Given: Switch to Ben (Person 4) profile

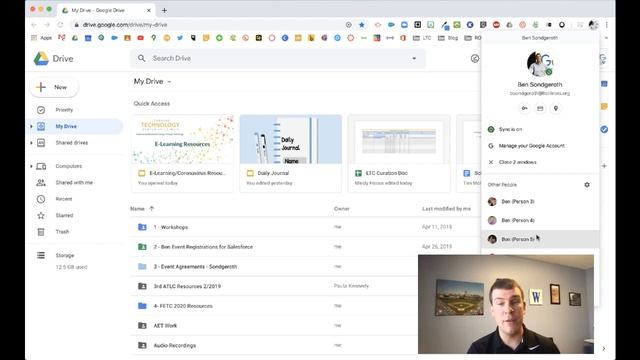Looking at the screenshot, I should coord(540,220).
